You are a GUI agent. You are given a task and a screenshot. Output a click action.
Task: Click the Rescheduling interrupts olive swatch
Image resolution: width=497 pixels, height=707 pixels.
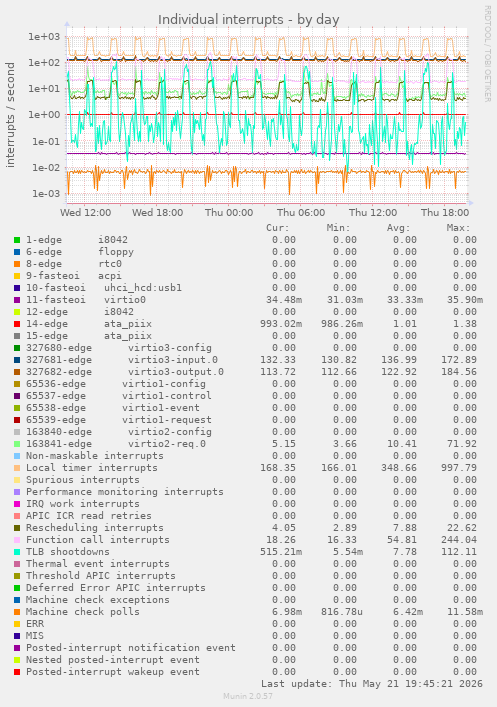pyautogui.click(x=17, y=528)
